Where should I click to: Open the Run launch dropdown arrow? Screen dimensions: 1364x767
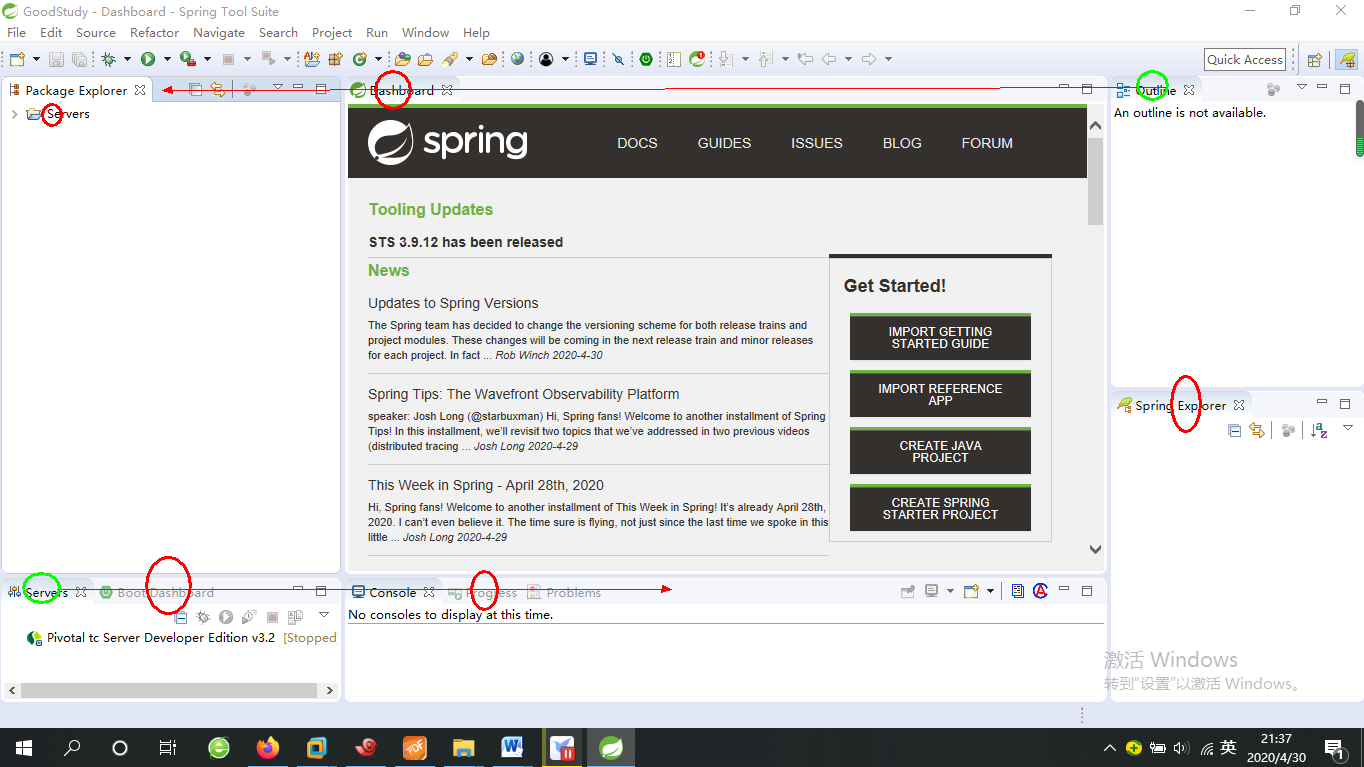coord(167,59)
